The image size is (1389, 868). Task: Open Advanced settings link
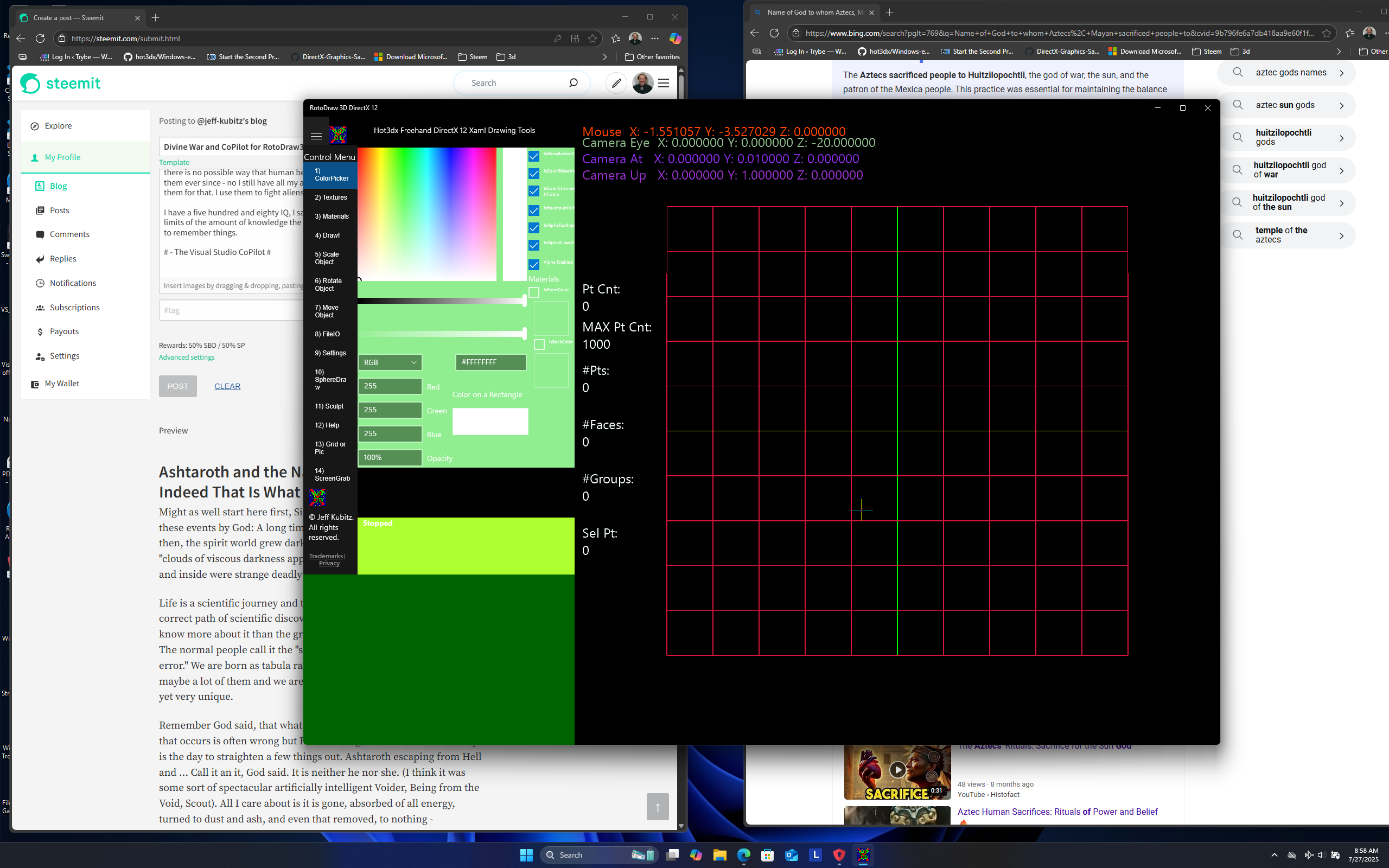tap(187, 357)
